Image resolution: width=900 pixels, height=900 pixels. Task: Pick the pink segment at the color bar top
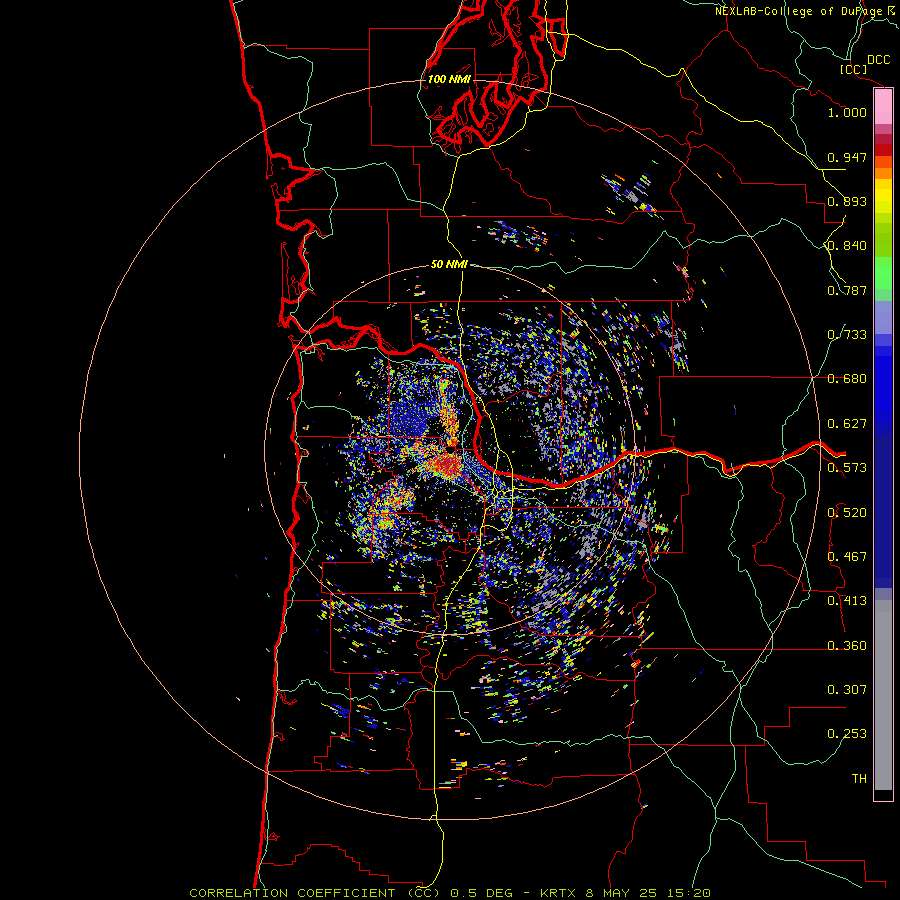coord(883,107)
